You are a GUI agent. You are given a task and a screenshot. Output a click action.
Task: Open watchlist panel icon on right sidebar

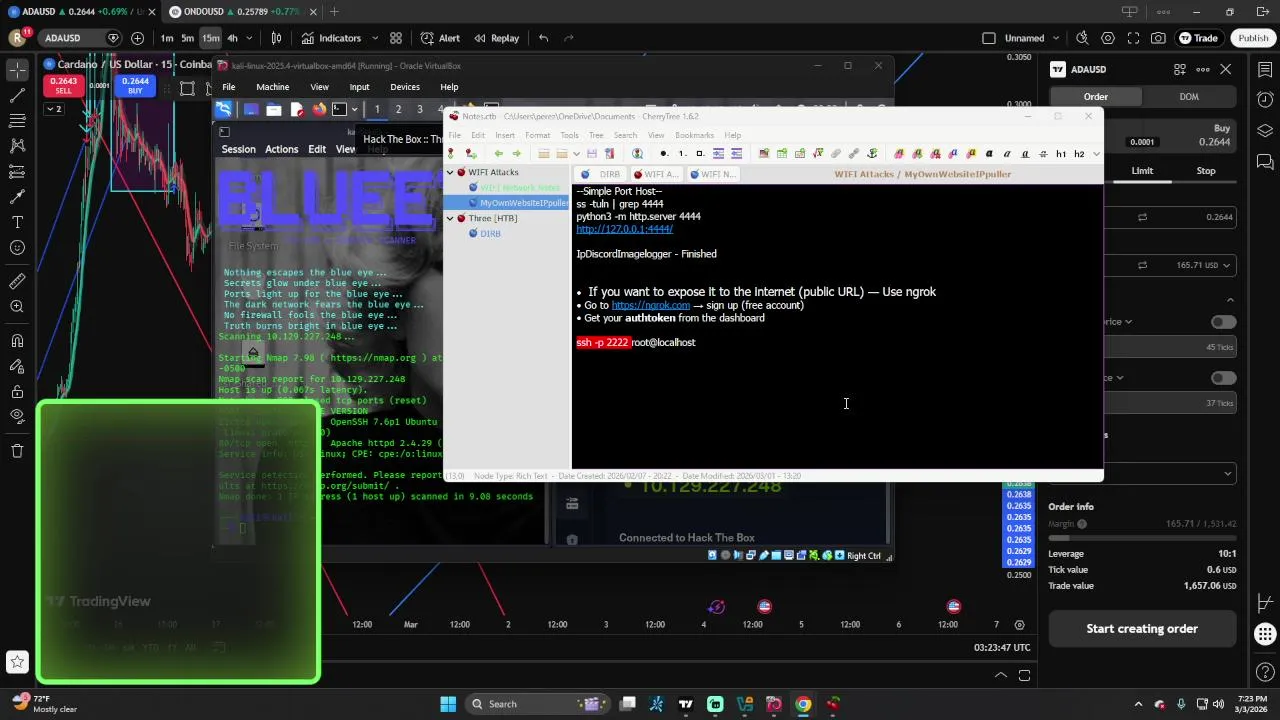click(1265, 69)
